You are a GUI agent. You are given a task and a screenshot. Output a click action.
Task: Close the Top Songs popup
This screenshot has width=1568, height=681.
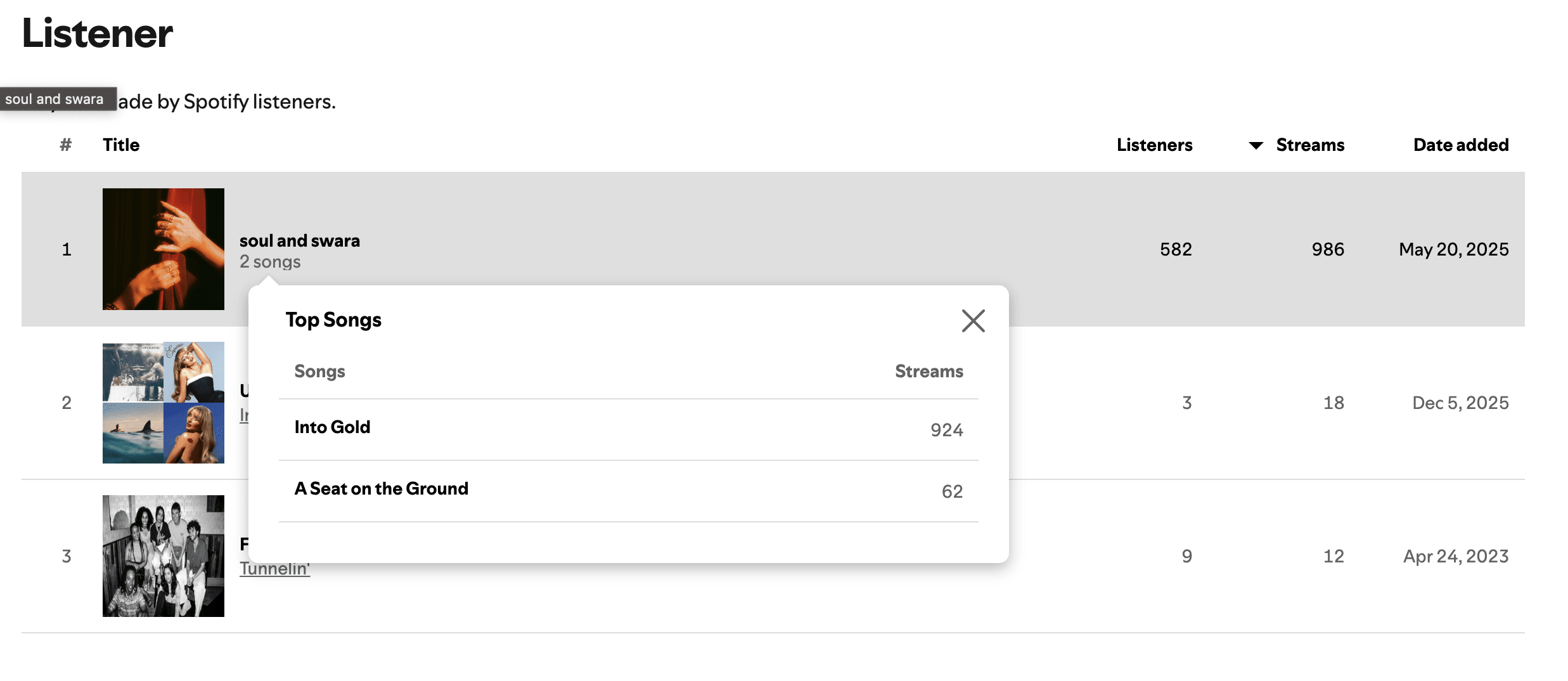pyautogui.click(x=973, y=321)
